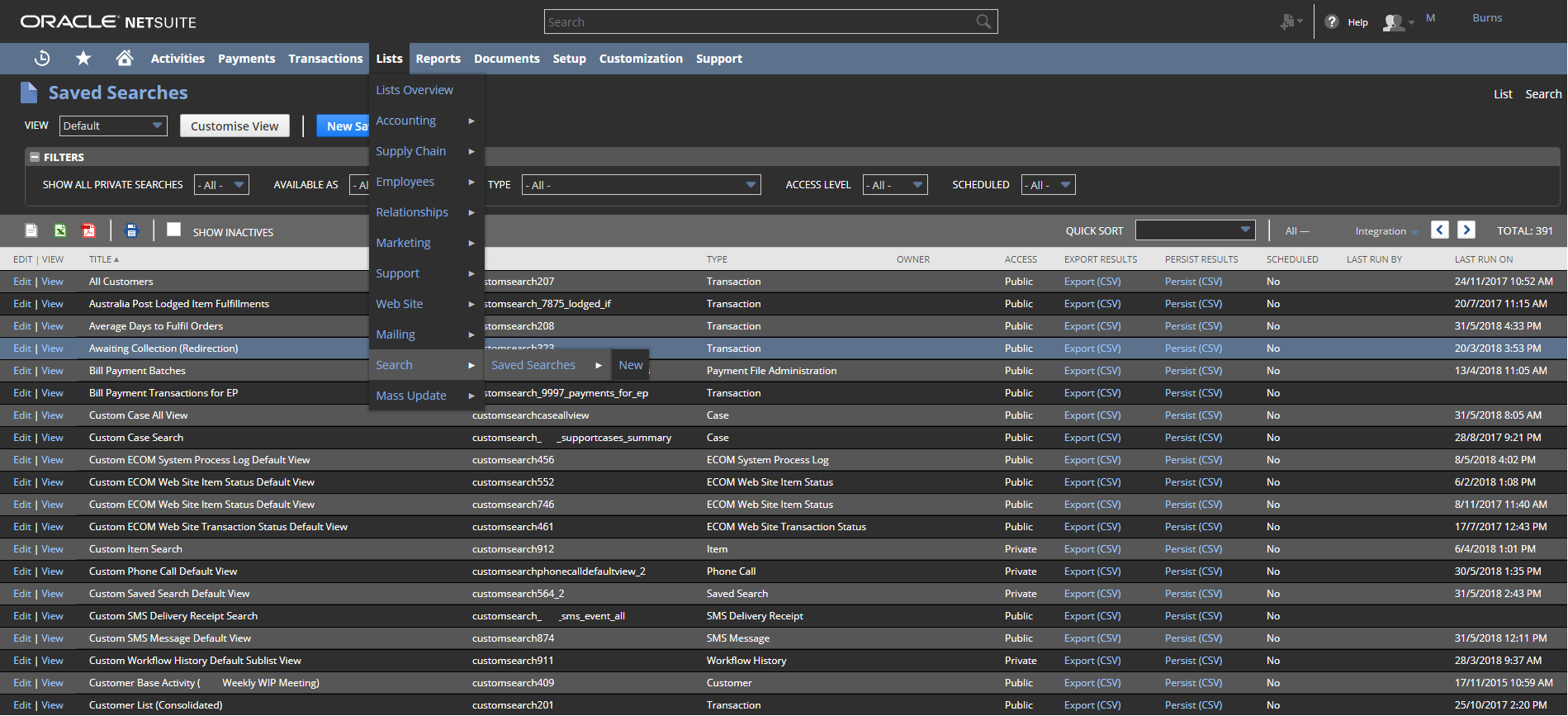Image resolution: width=1568 pixels, height=716 pixels.
Task: Open the Access Level dropdown
Action: coord(895,185)
